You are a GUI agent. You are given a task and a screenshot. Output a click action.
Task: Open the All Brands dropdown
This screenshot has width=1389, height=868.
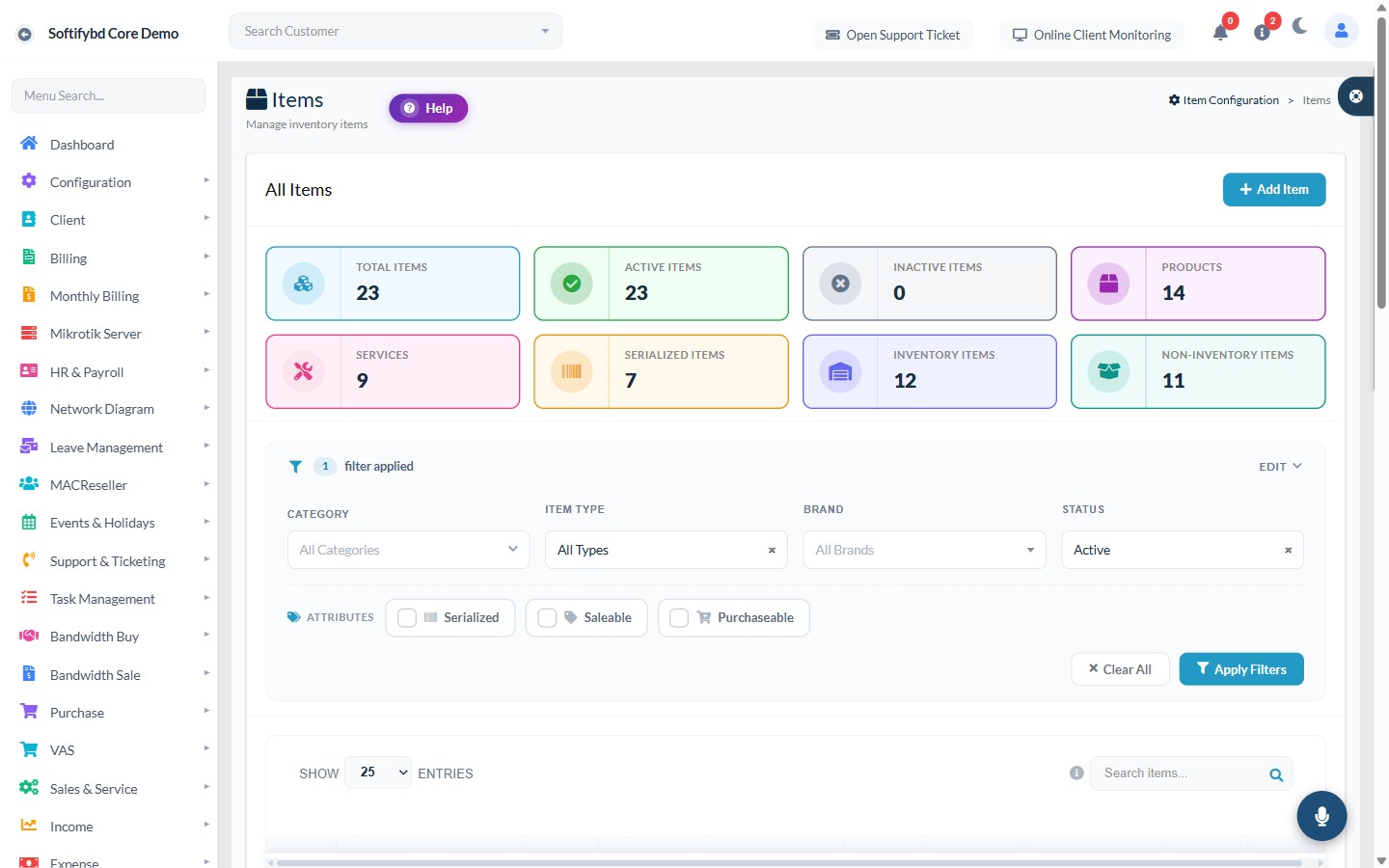924,550
